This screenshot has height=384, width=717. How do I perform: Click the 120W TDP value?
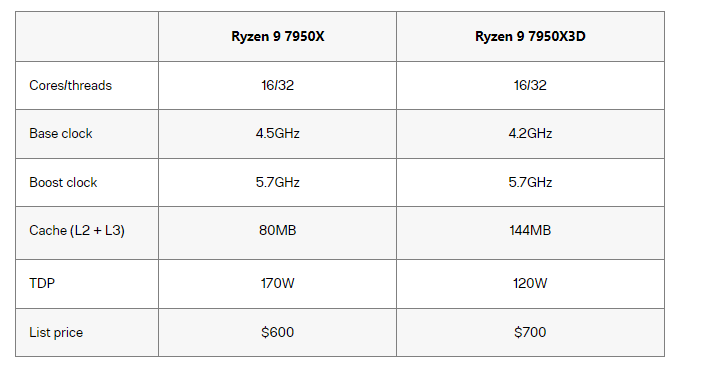(x=530, y=283)
